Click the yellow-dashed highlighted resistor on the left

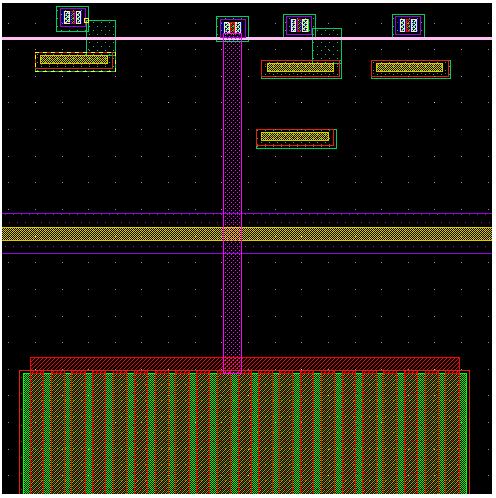(75, 62)
